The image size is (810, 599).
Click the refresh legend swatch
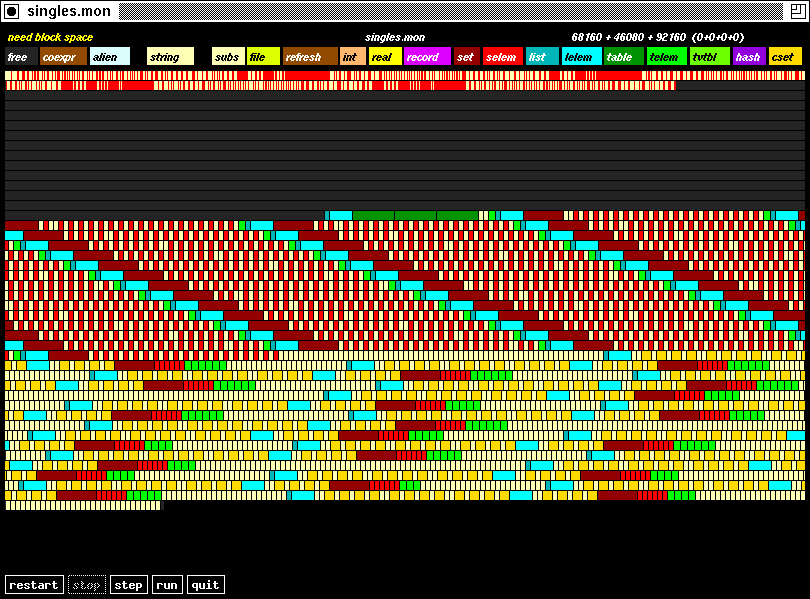coord(310,57)
